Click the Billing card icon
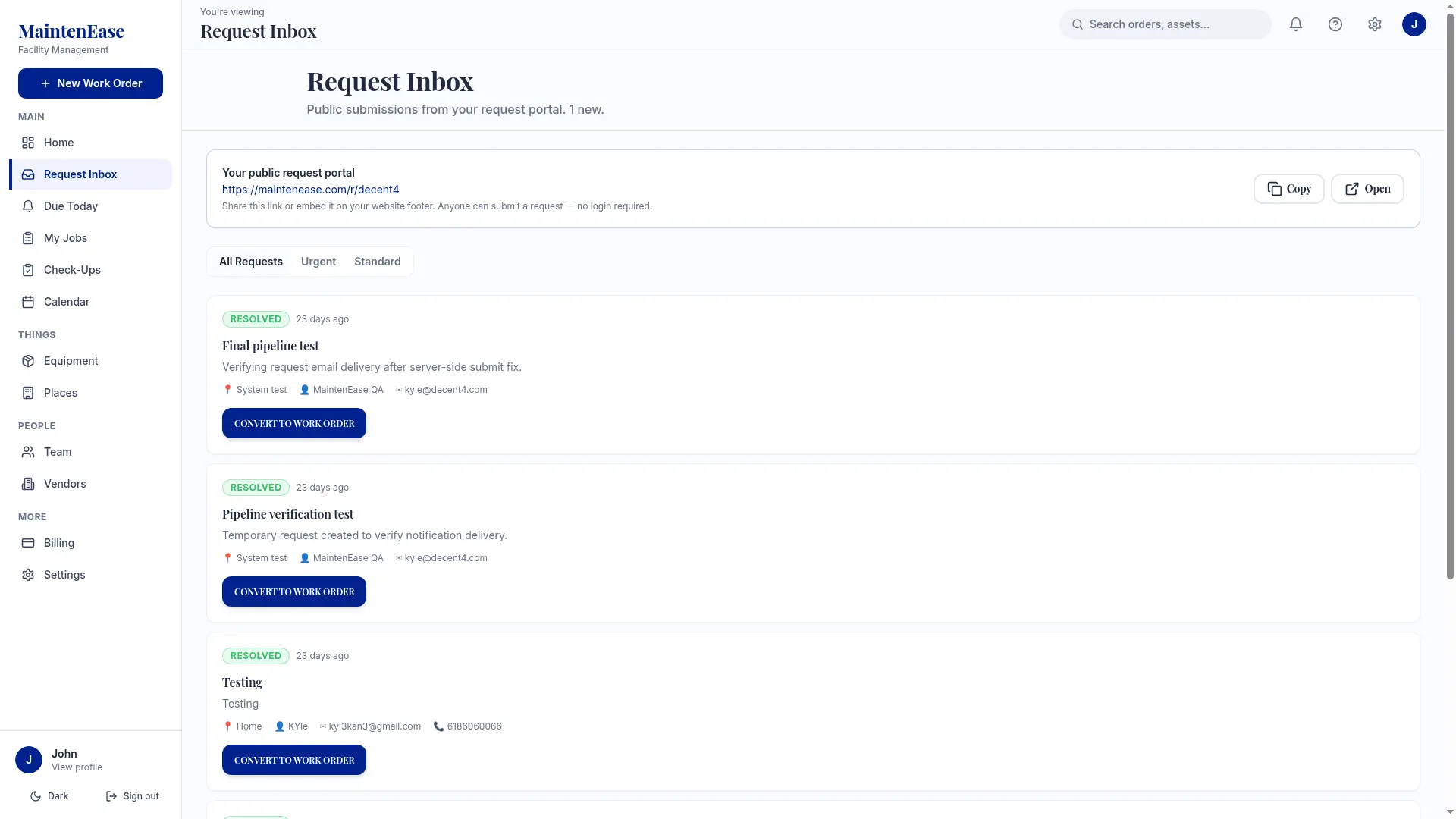This screenshot has height=819, width=1456. pyautogui.click(x=28, y=543)
